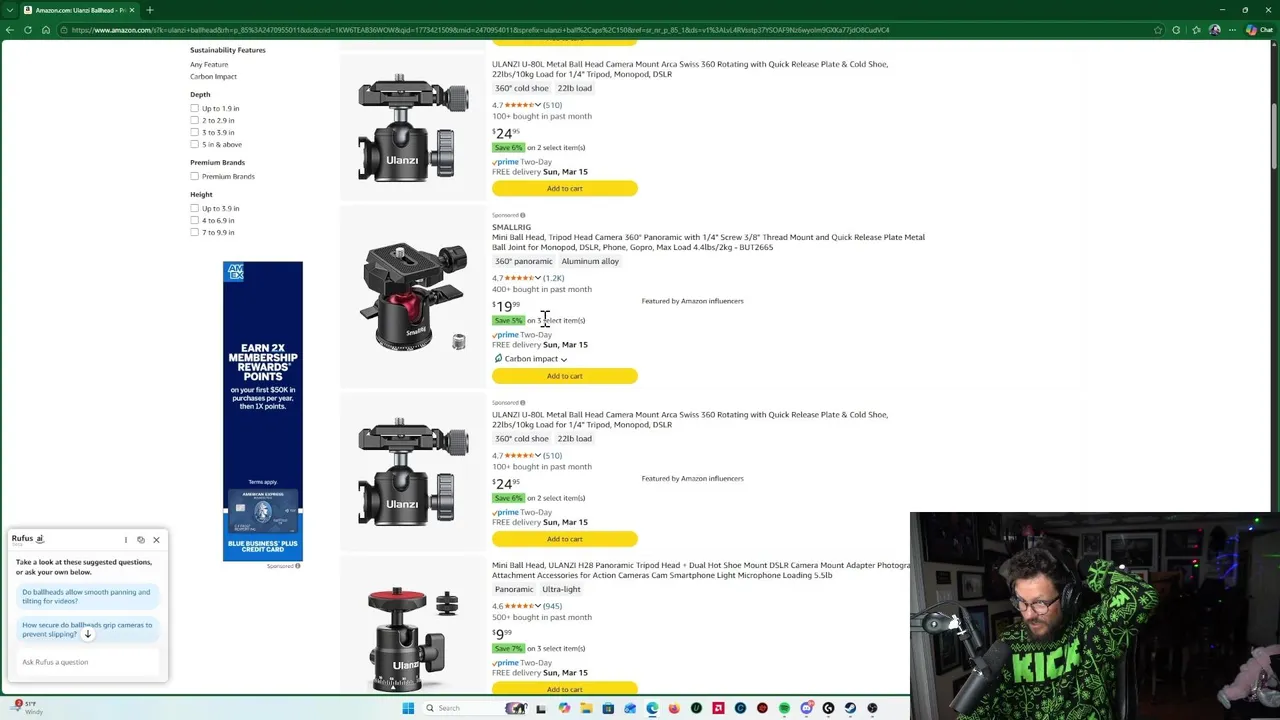The image size is (1280, 720).
Task: Open Windows Start menu
Action: pyautogui.click(x=408, y=708)
